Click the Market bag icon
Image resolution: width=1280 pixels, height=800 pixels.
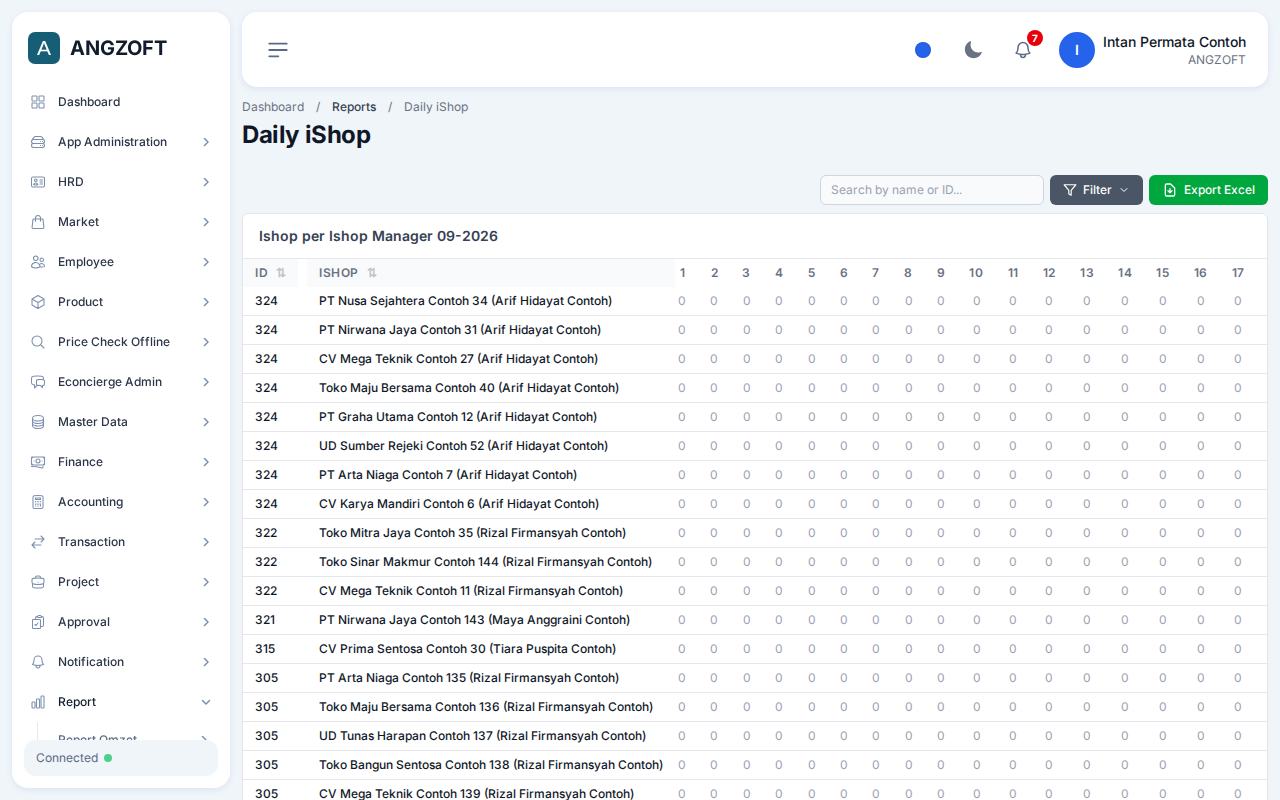[x=38, y=222]
